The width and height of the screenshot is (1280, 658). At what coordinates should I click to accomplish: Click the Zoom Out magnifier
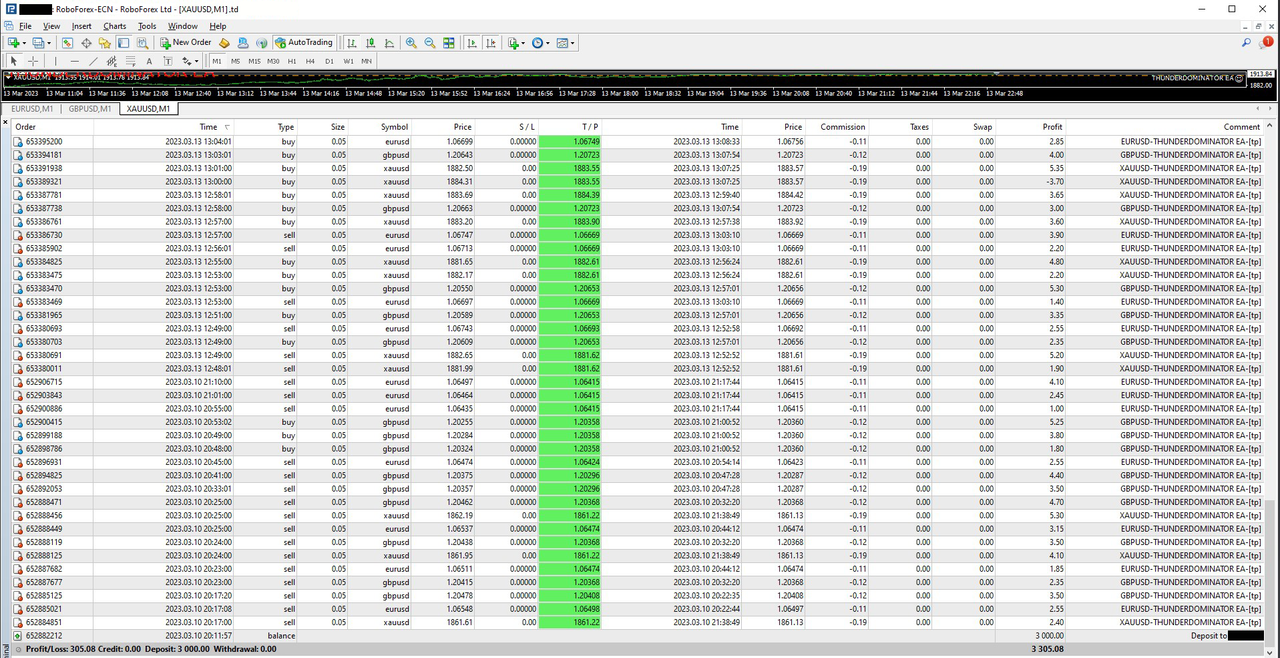430,43
